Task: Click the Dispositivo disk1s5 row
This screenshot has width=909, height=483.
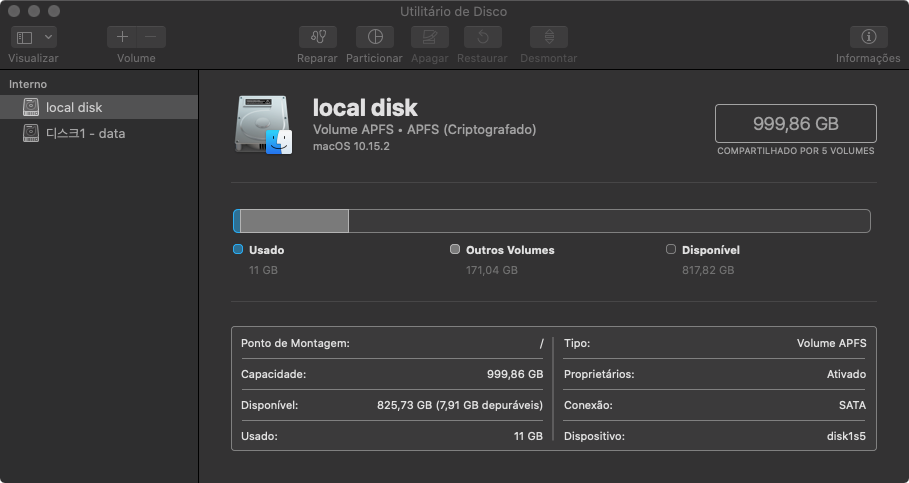Action: pos(715,436)
